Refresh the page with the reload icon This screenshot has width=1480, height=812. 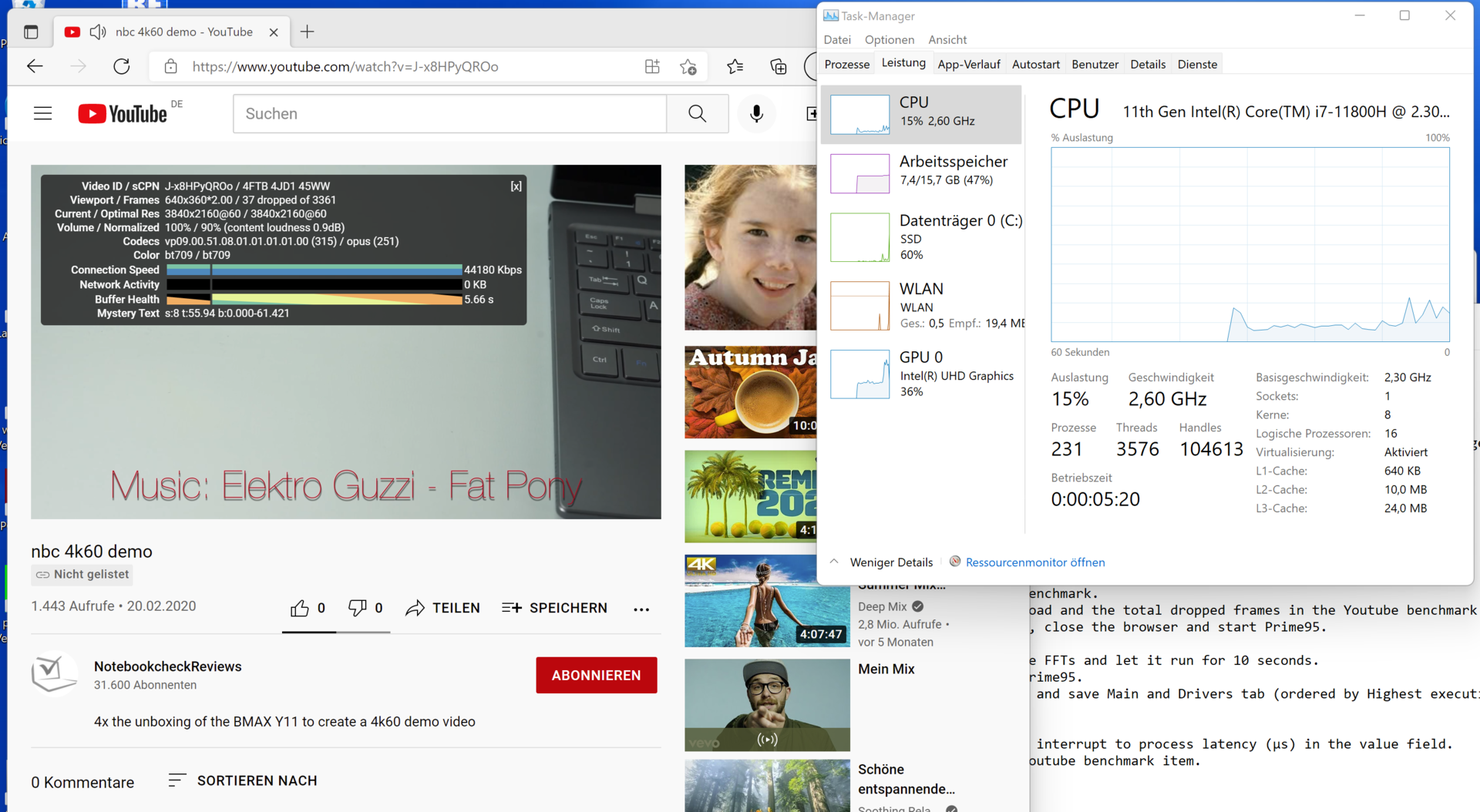[122, 66]
